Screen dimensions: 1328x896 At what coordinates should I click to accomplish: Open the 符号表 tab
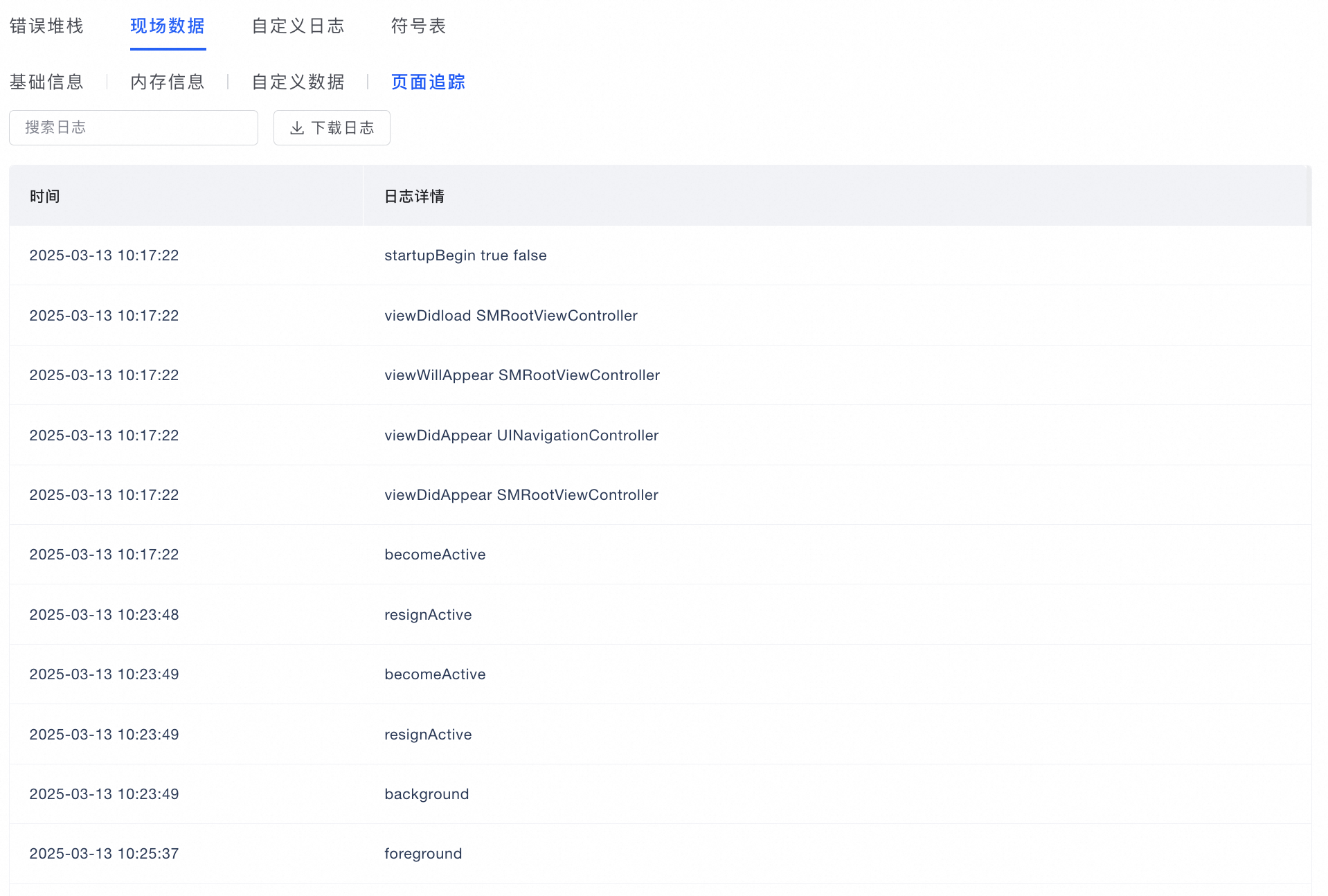419,26
